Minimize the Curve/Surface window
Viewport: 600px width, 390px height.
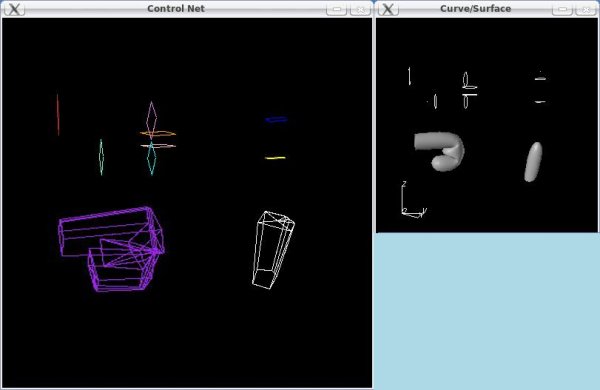coord(562,9)
